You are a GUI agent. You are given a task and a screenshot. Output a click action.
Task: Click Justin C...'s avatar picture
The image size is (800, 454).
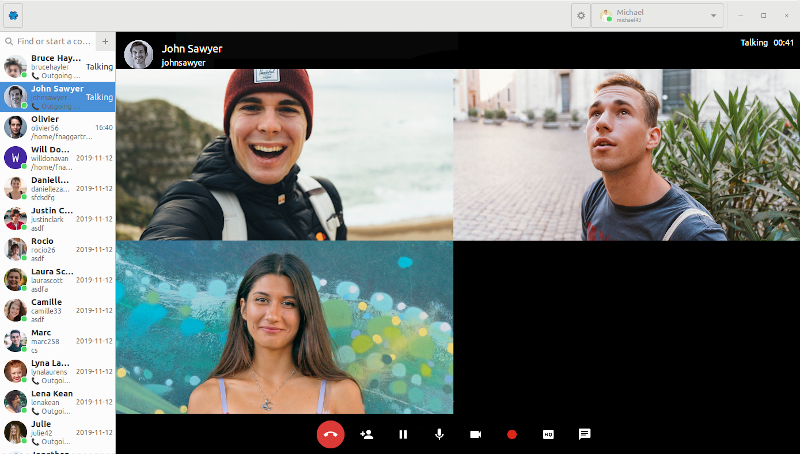(15, 219)
